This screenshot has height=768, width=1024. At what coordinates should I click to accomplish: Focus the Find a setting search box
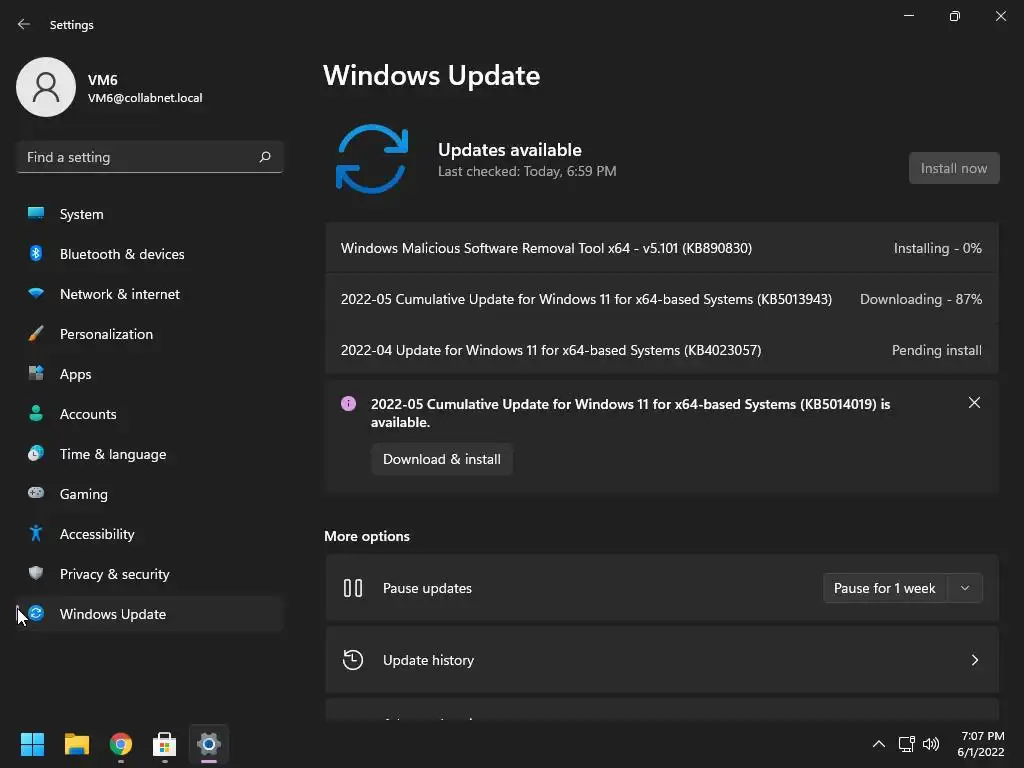point(150,157)
